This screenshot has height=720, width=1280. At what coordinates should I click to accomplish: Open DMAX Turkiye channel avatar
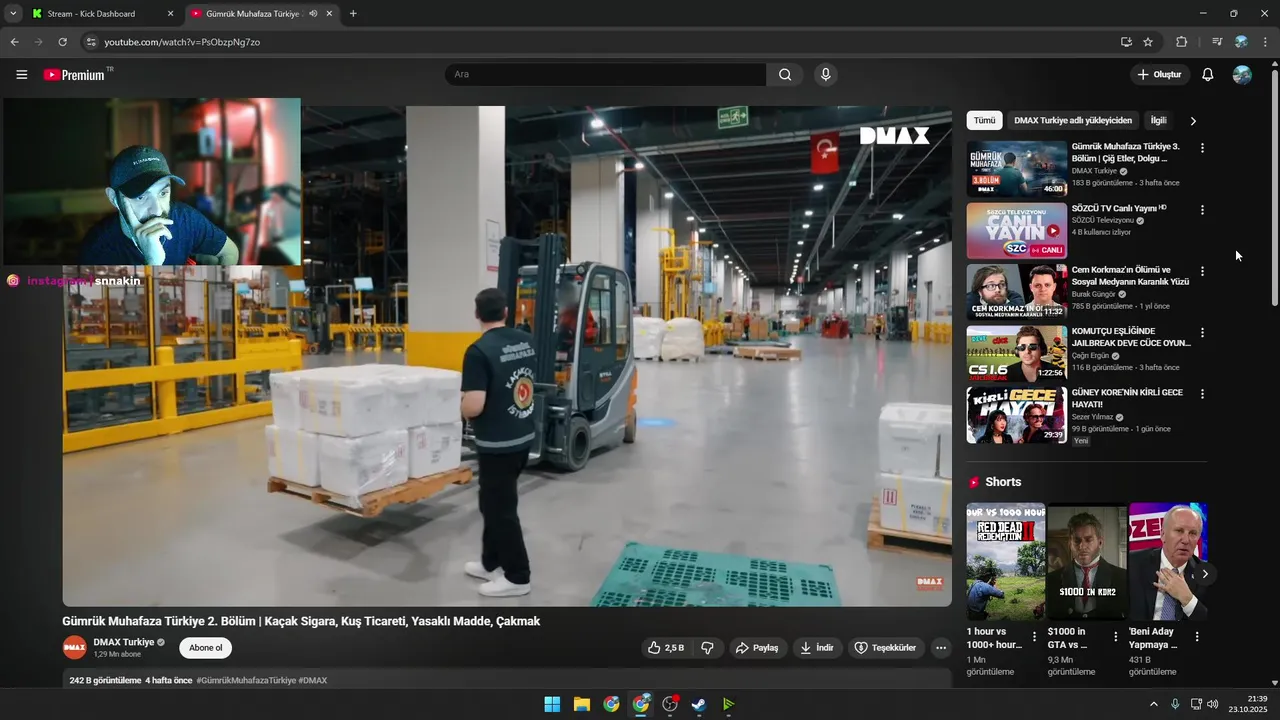point(75,648)
